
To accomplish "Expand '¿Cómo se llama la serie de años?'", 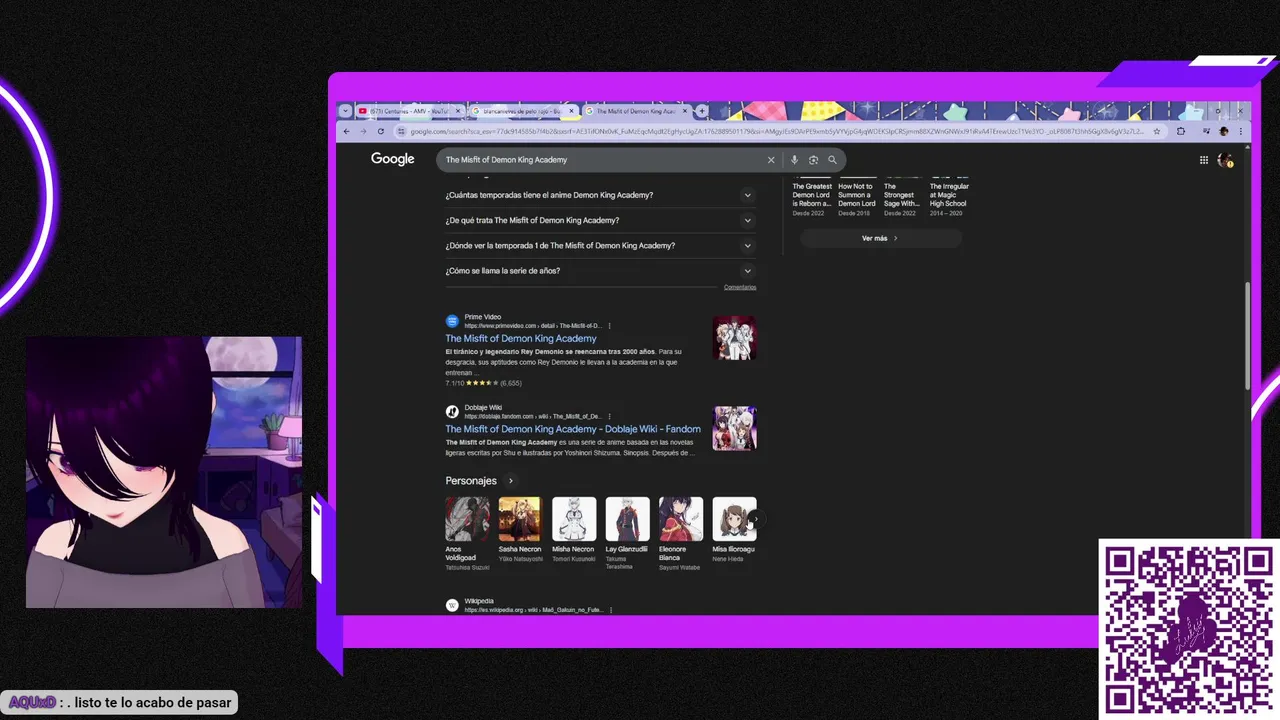I will (x=600, y=271).
